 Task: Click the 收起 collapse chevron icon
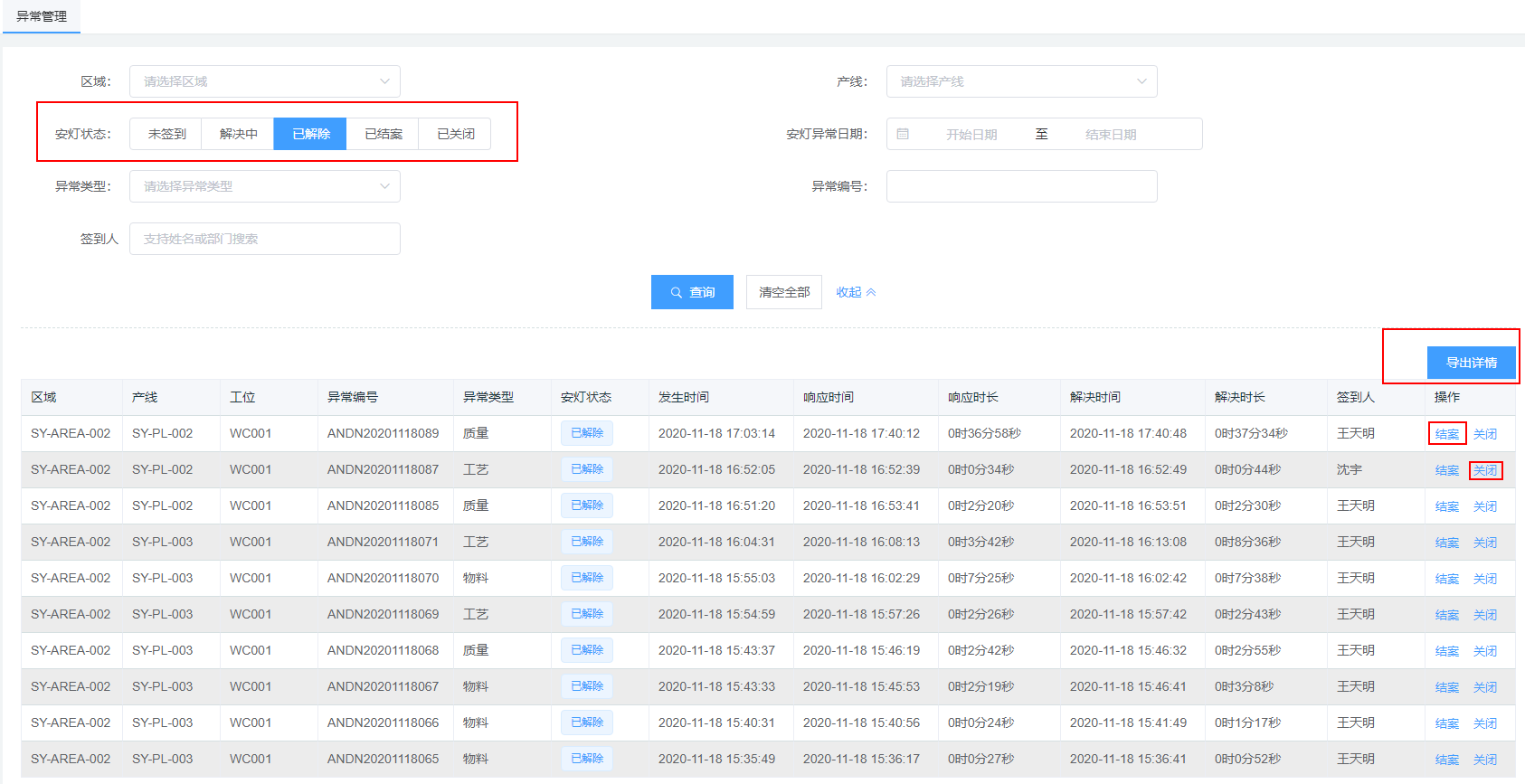(x=871, y=292)
